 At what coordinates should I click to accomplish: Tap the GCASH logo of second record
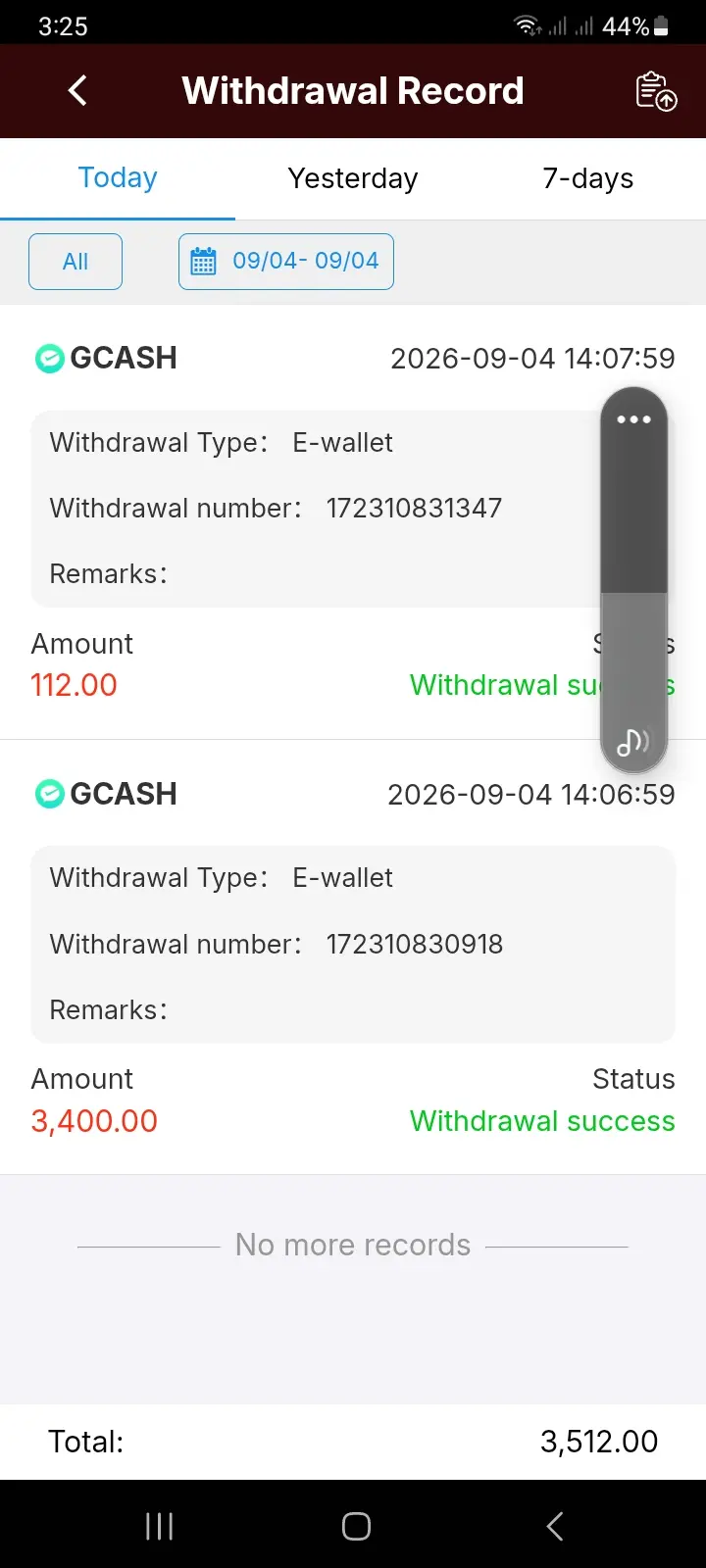(49, 794)
